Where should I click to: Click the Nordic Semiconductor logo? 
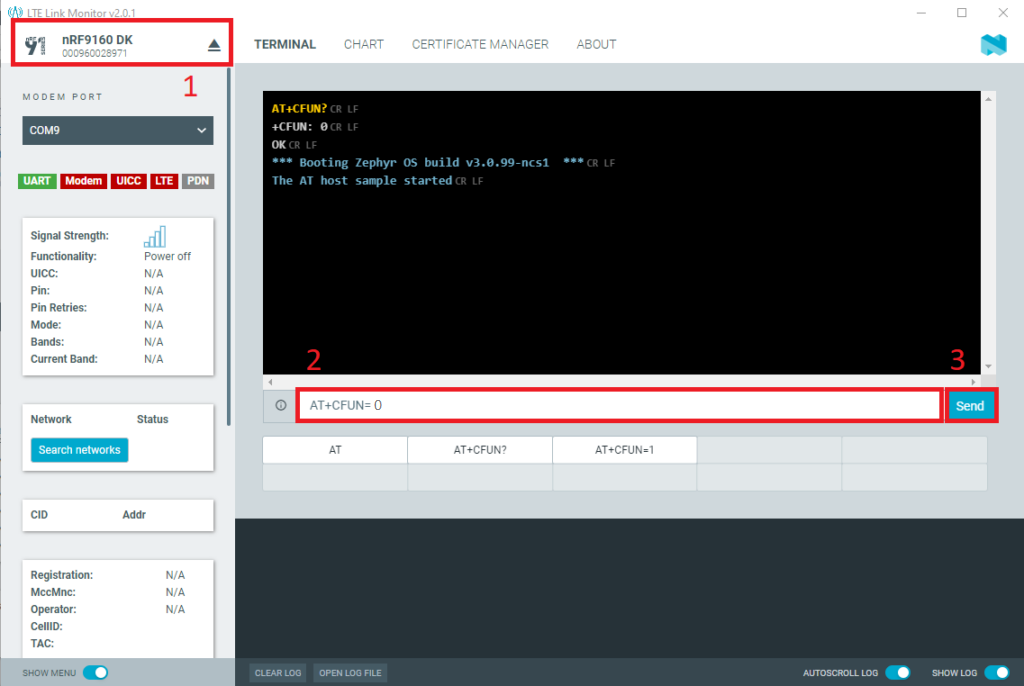(993, 44)
